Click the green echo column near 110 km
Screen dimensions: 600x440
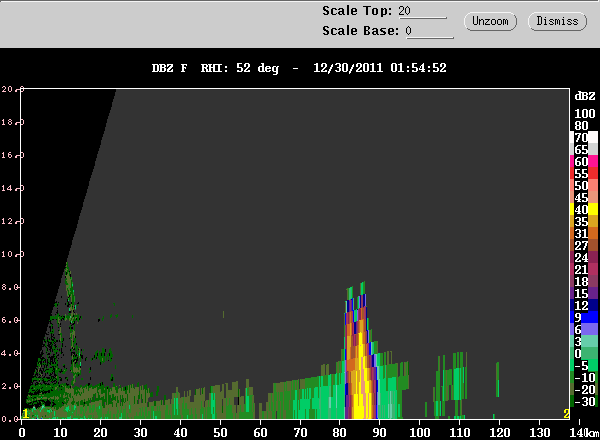461,380
